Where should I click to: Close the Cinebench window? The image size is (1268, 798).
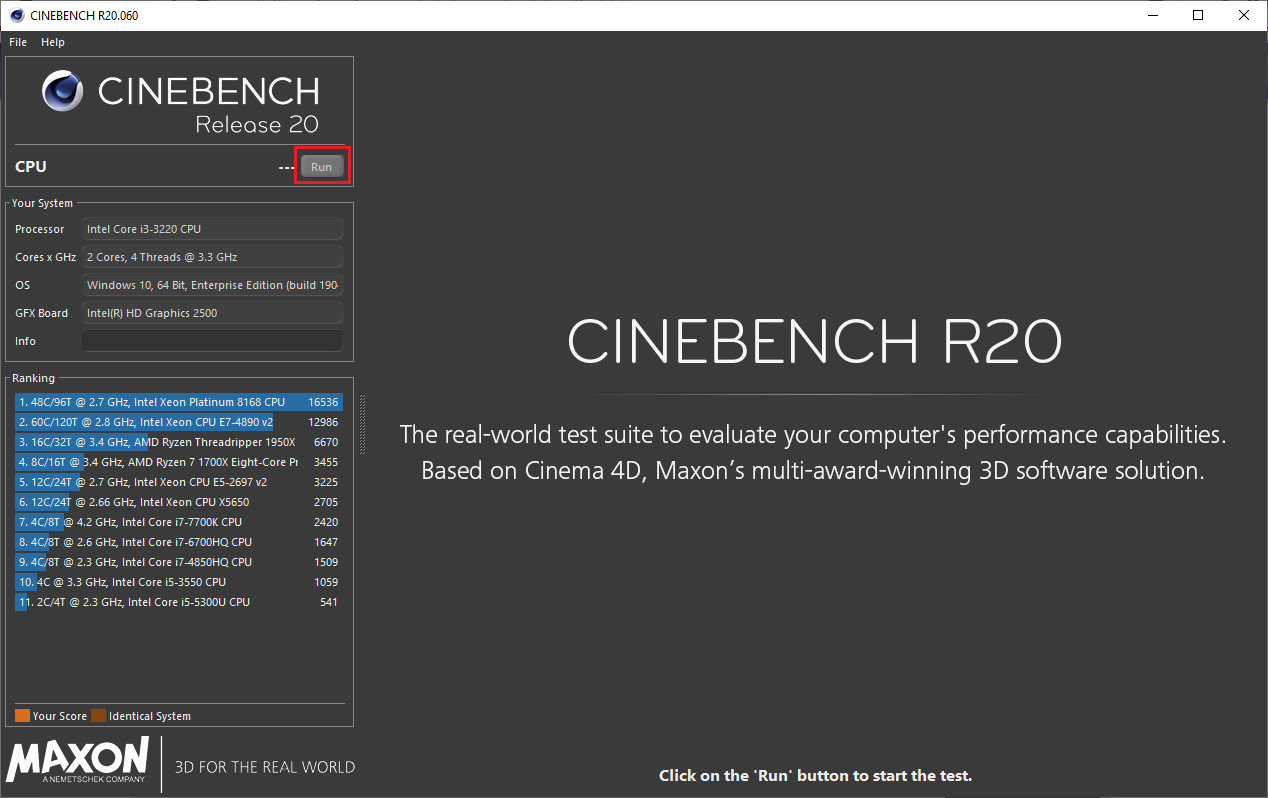tap(1244, 15)
